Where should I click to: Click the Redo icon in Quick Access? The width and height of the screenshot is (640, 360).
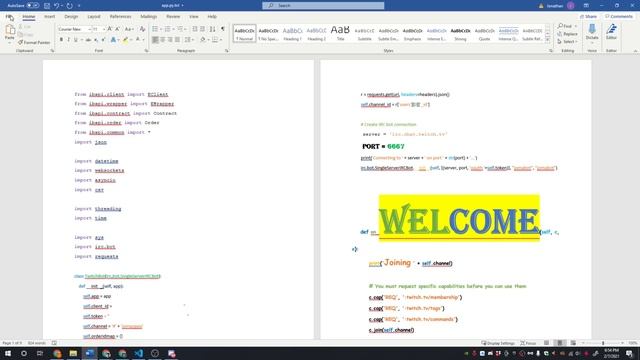69,6
